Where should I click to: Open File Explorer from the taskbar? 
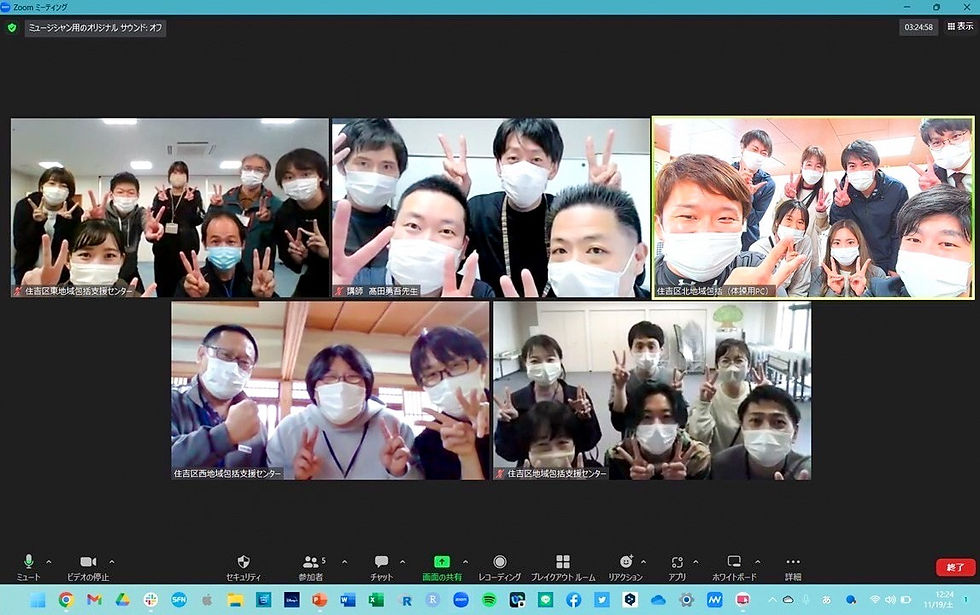[x=235, y=600]
